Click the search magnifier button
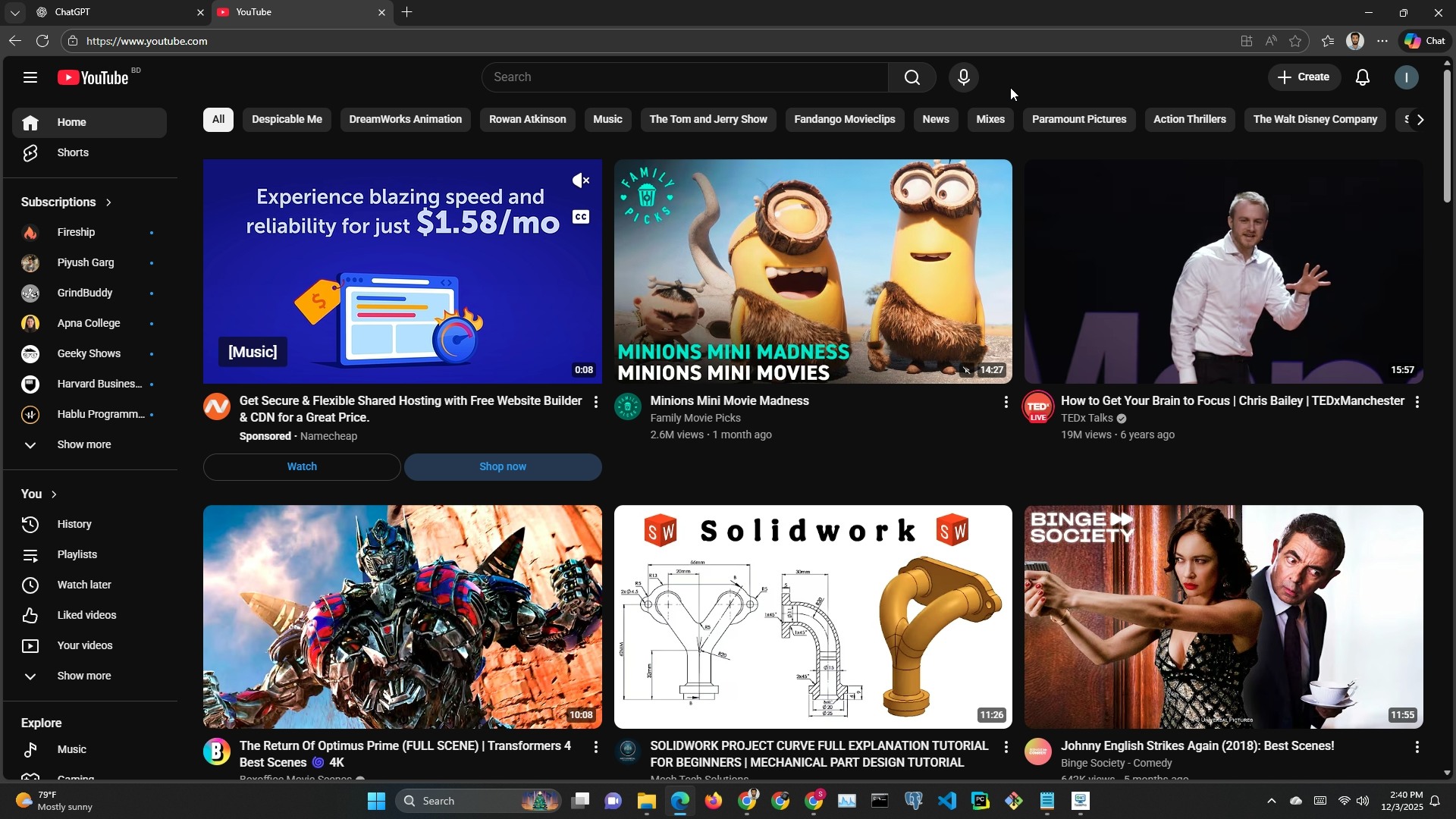Viewport: 1456px width, 819px height. [x=912, y=77]
